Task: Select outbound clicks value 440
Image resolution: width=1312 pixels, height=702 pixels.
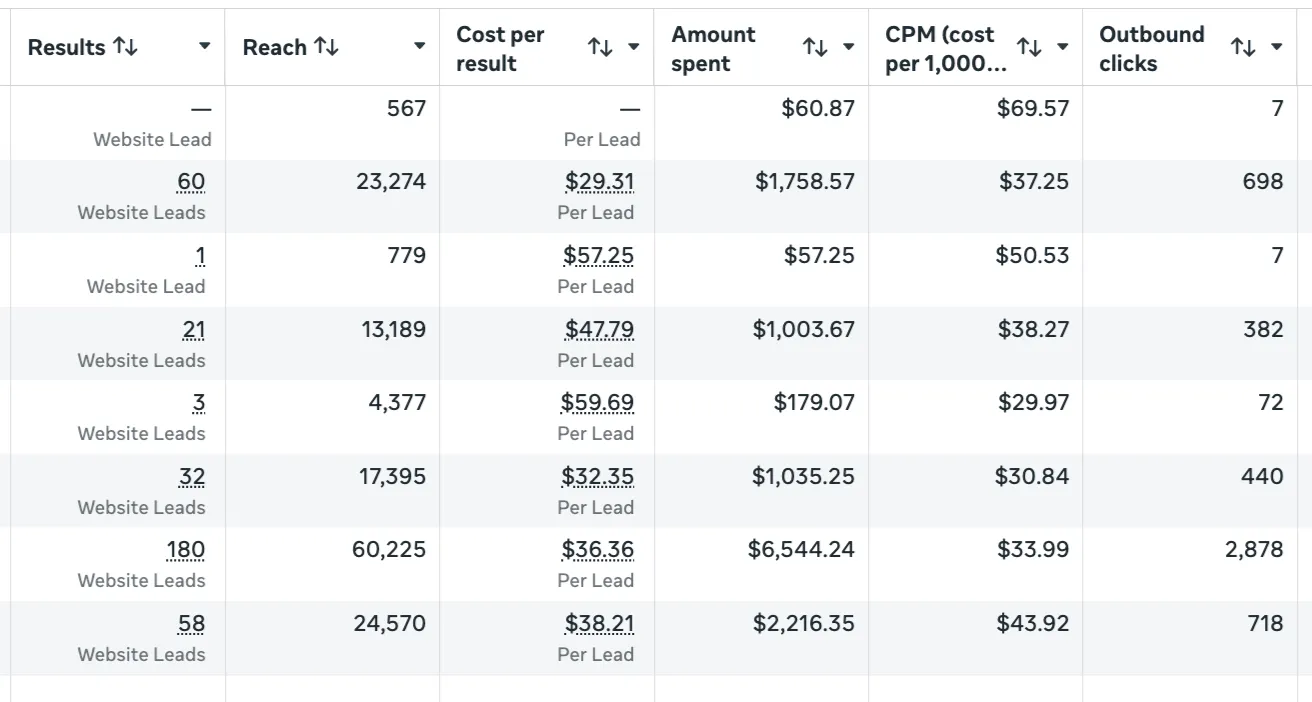Action: coord(1262,477)
